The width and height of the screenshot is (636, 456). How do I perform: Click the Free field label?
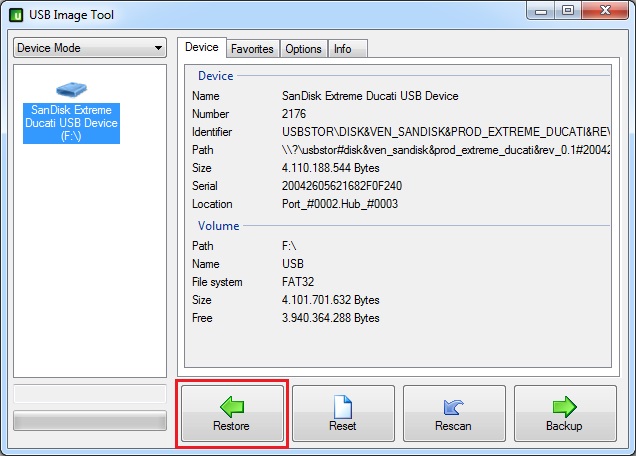coord(202,318)
